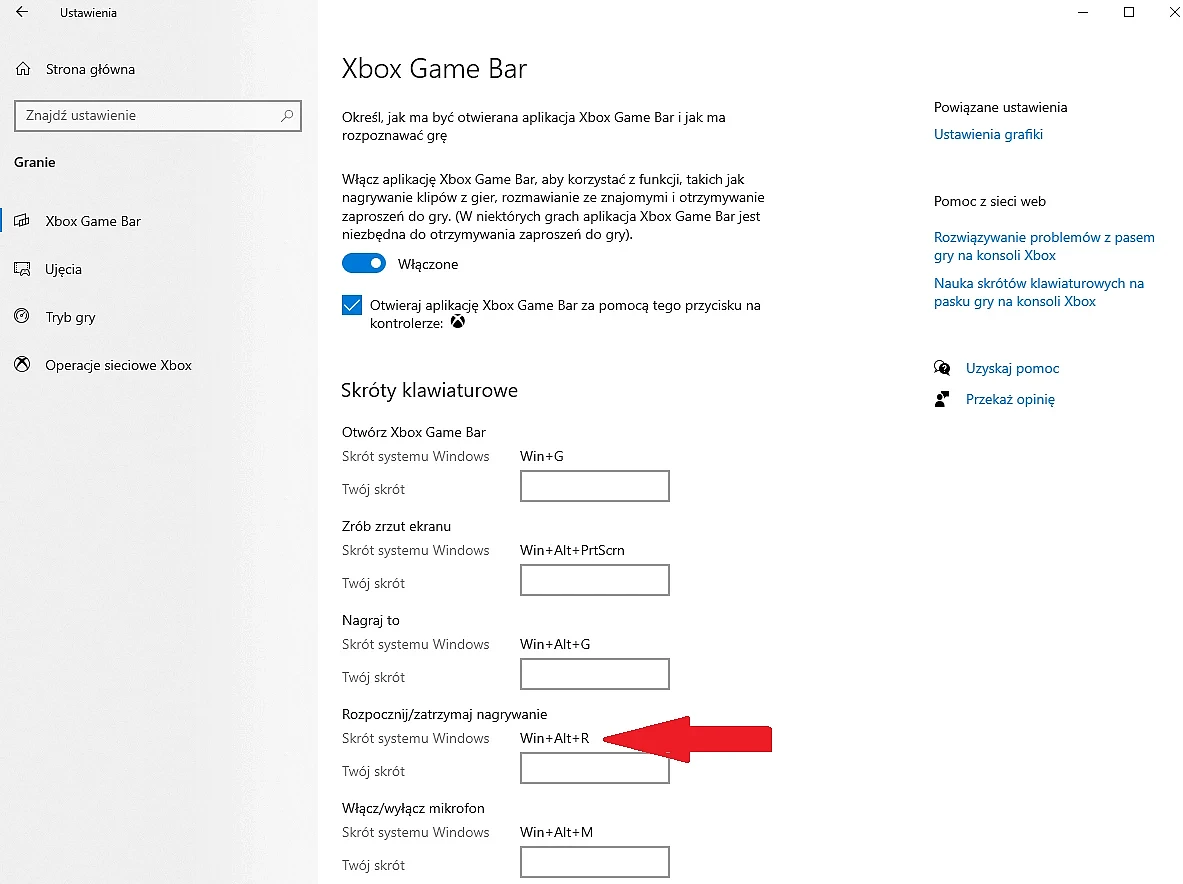Click the Rozpocznij/zatrzymaj nagrywanie label
This screenshot has height=884, width=1183.
click(444, 714)
